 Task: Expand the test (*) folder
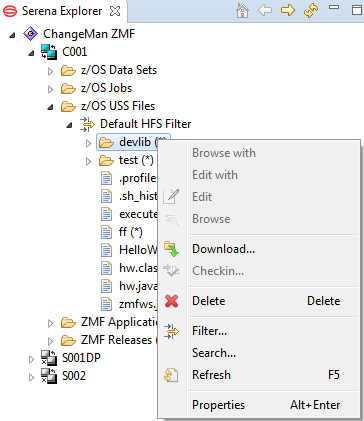(88, 161)
